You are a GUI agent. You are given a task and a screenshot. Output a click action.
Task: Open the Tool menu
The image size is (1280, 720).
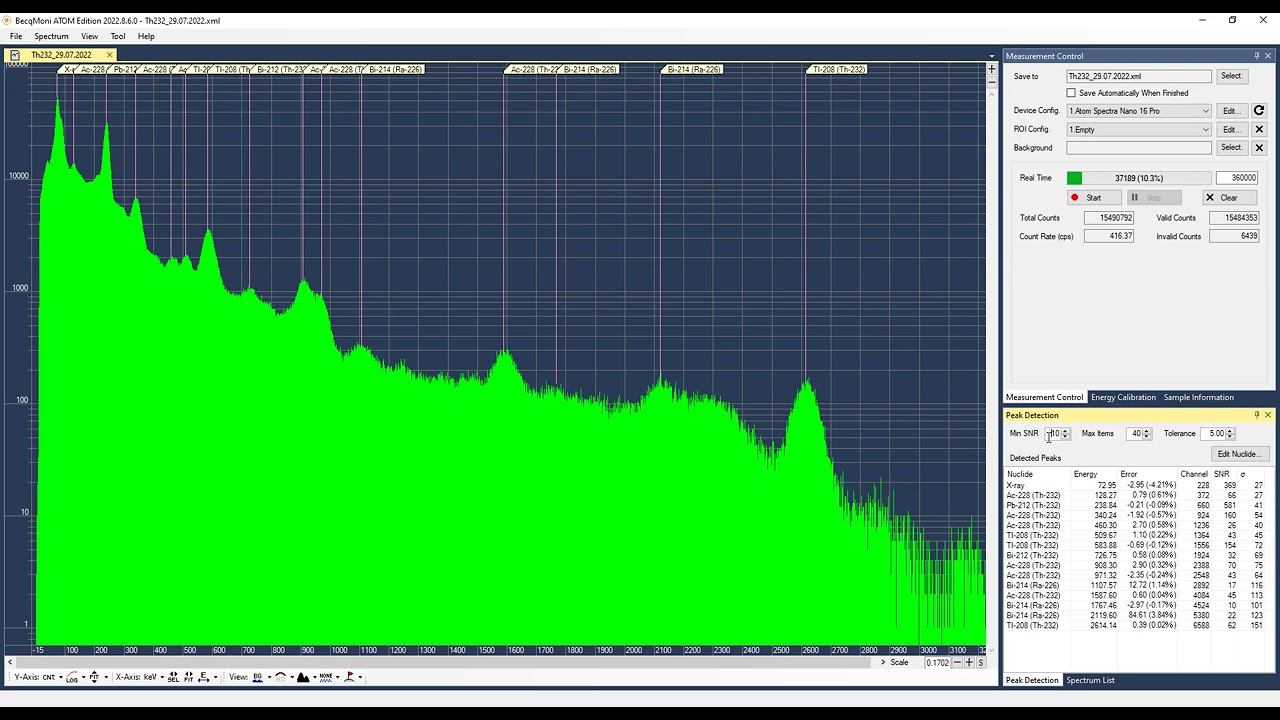point(118,36)
